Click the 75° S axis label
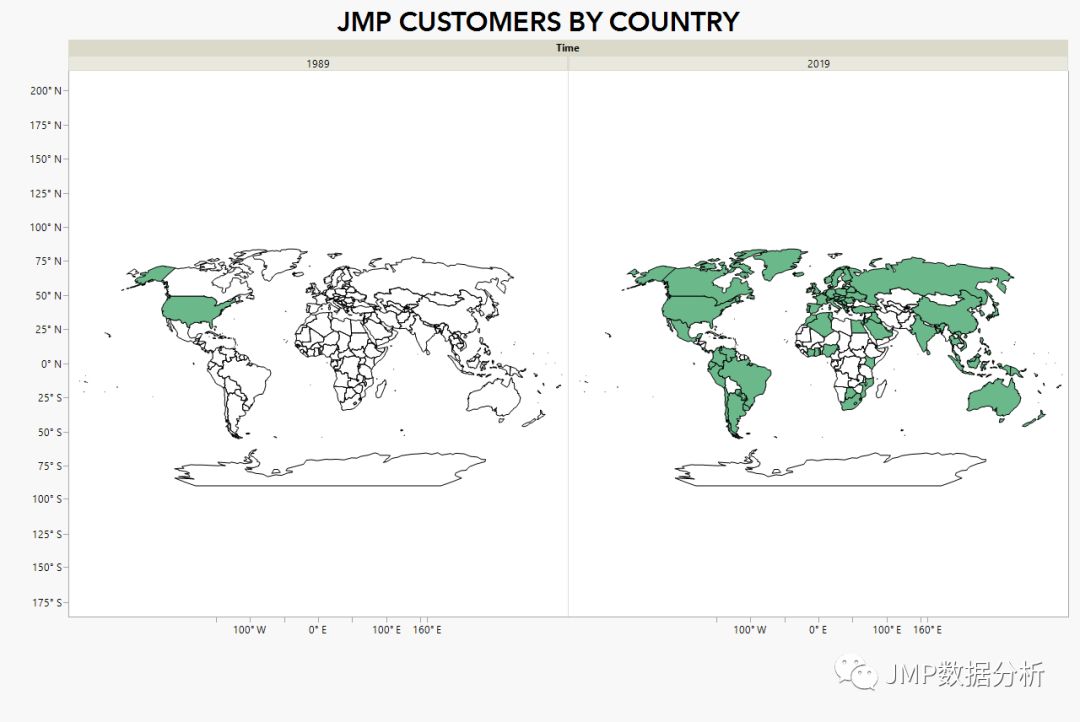 (x=49, y=466)
